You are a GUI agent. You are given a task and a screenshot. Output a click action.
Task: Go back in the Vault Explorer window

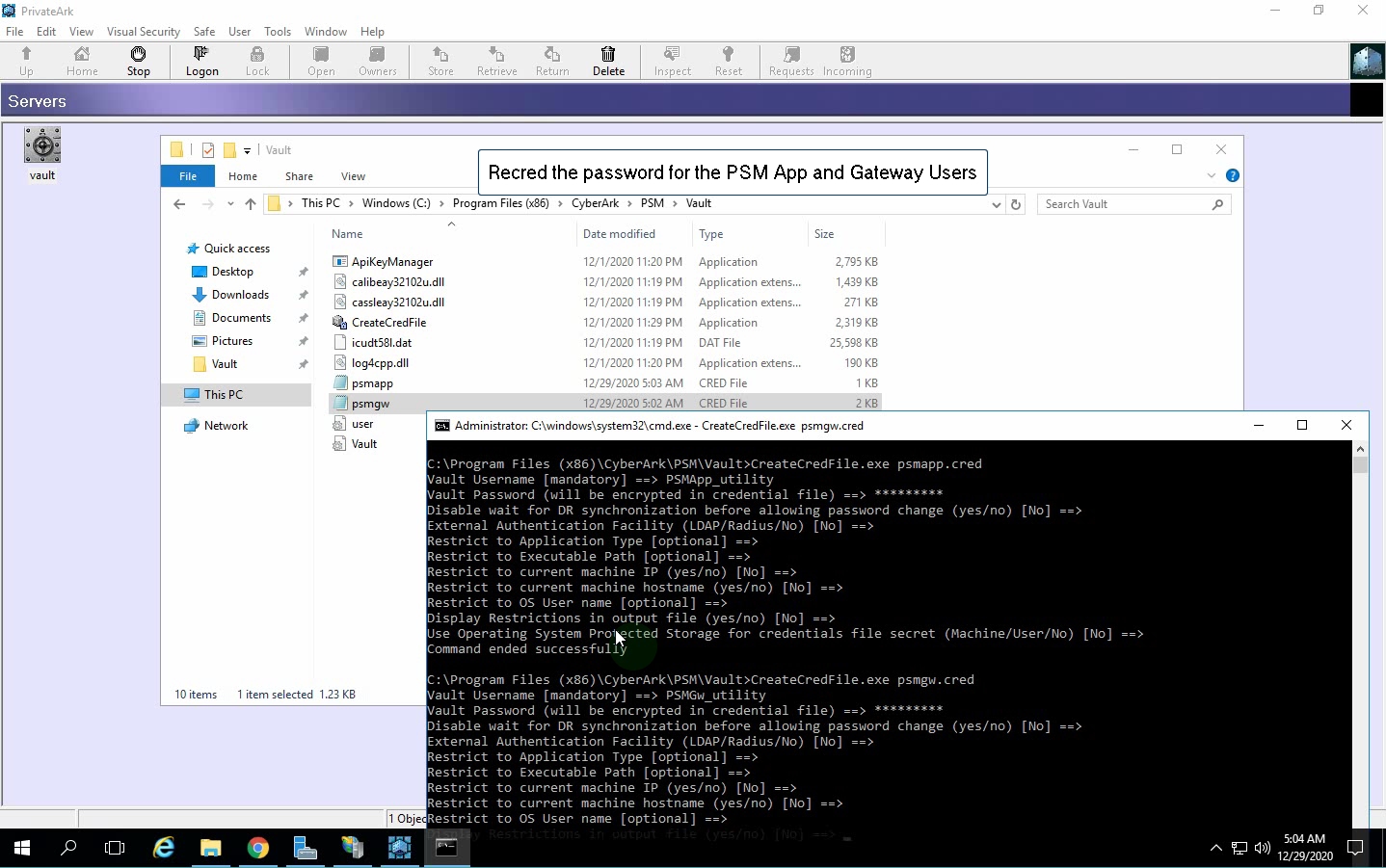[x=179, y=204]
